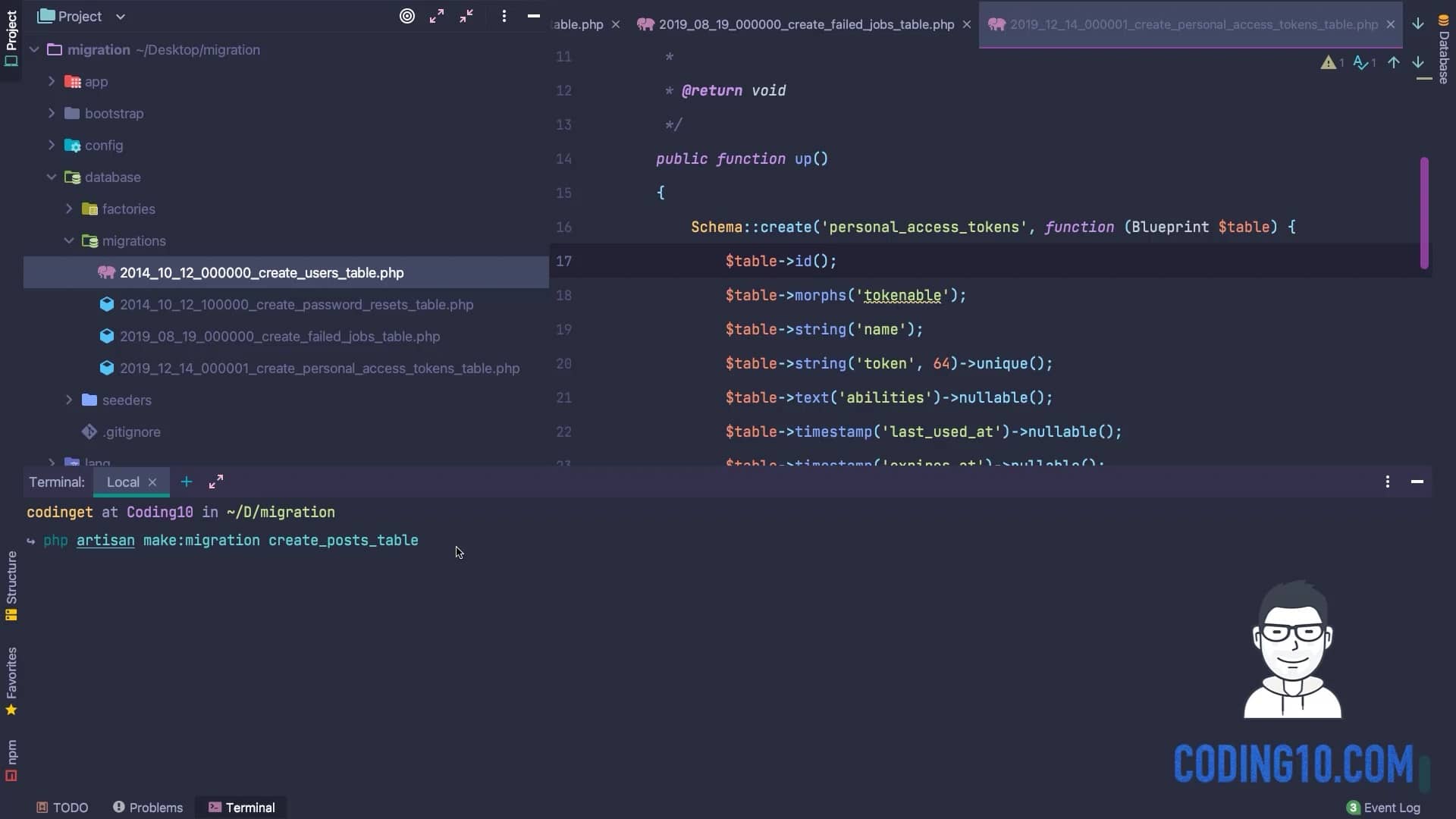Expand the config folder

click(52, 145)
